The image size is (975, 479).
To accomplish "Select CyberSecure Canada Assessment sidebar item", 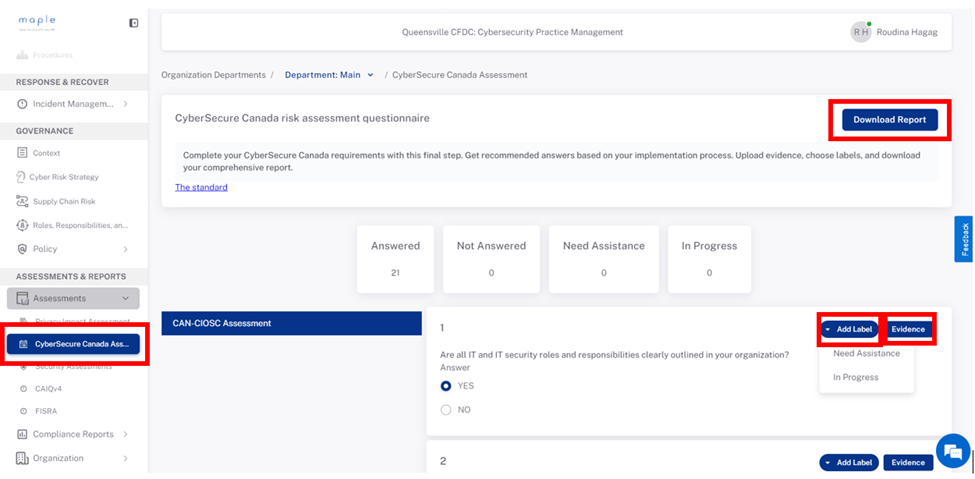I will [73, 344].
